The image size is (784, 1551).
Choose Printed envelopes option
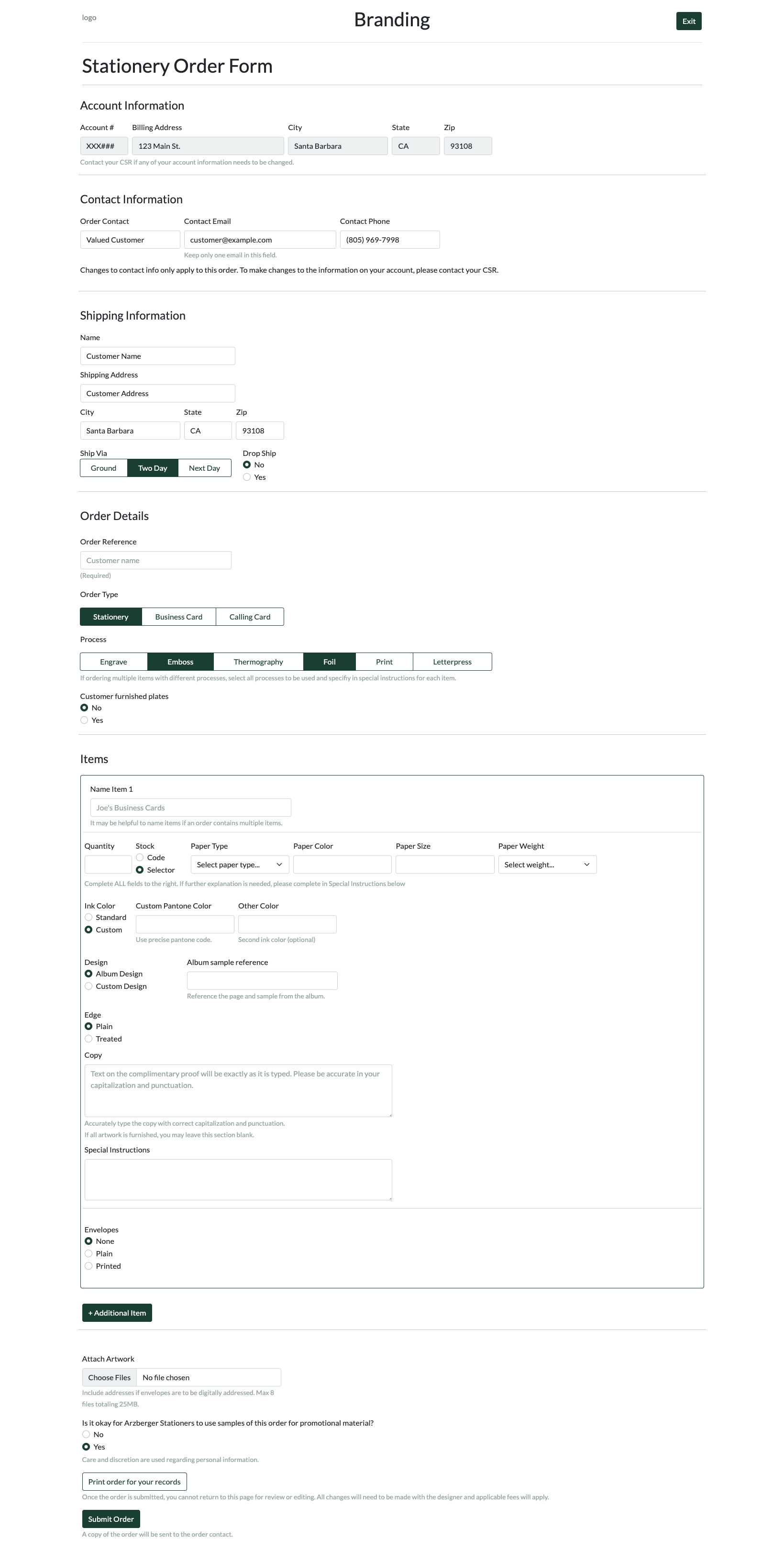pos(88,1266)
